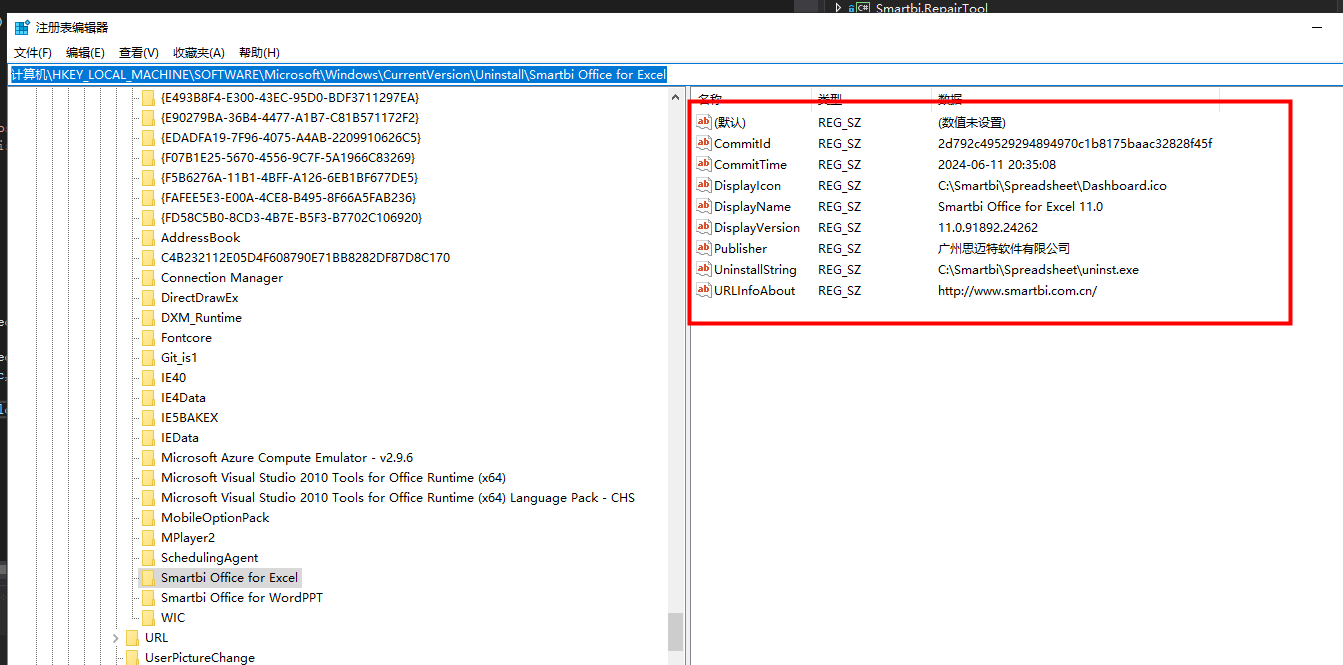Select the MobileOptionPack key
This screenshot has height=665, width=1343.
click(x=215, y=518)
